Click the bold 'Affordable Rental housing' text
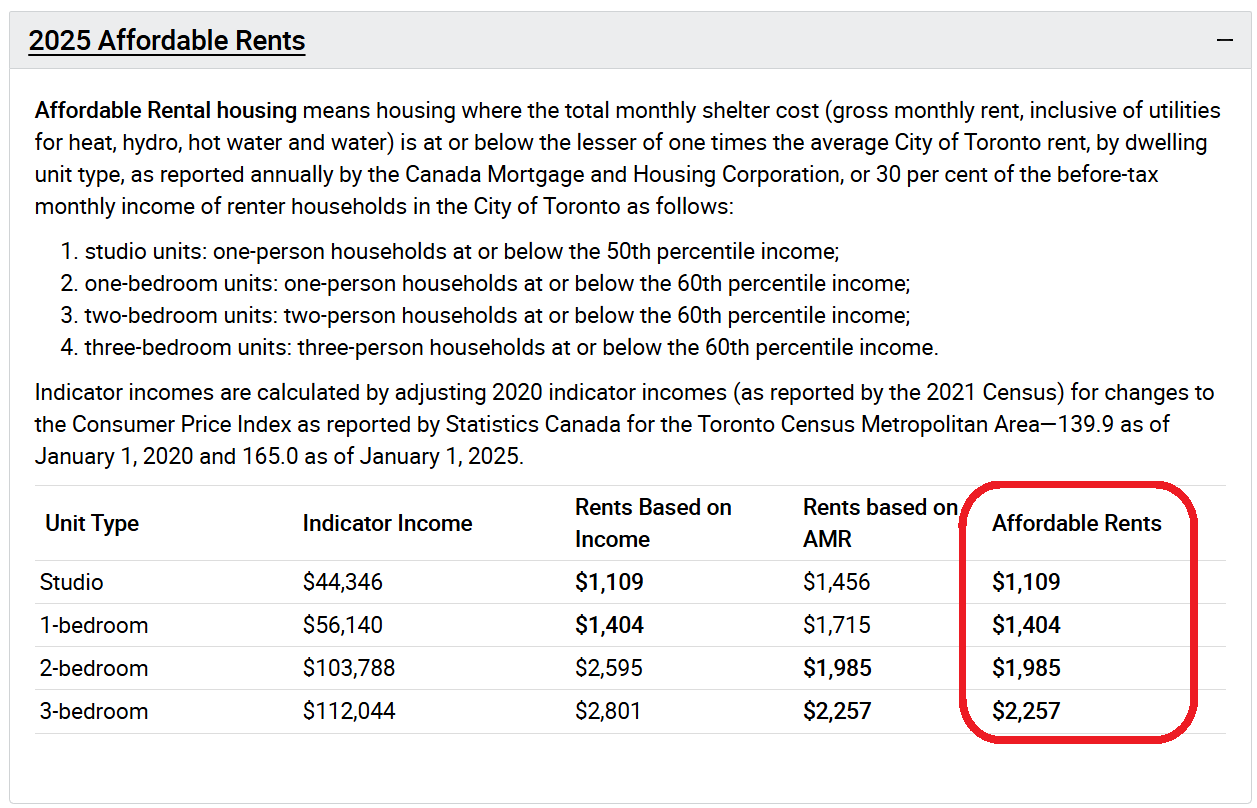Viewport: 1257px width, 808px height. [x=166, y=110]
